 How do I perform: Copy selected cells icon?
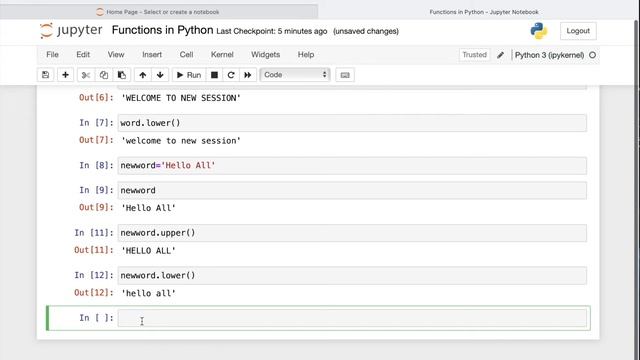click(x=104, y=75)
